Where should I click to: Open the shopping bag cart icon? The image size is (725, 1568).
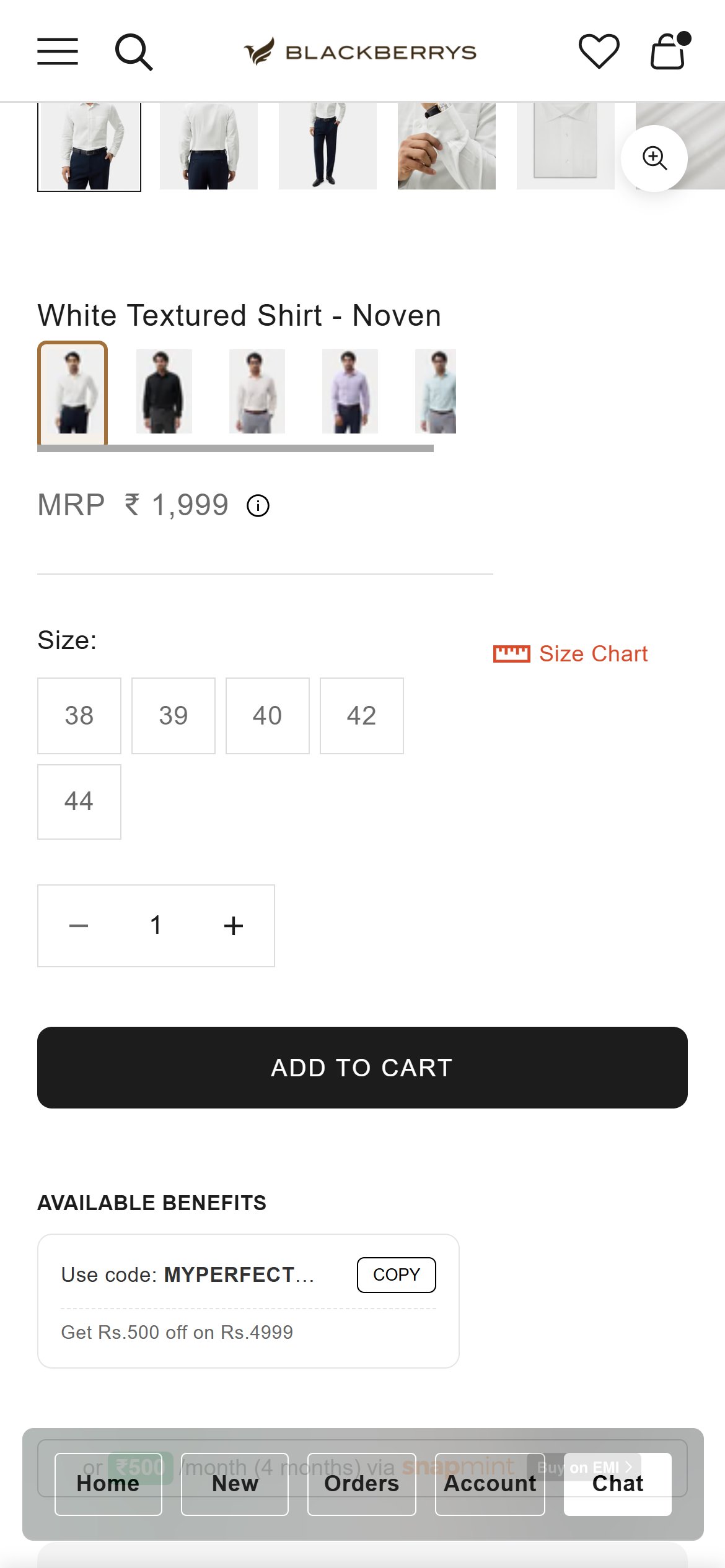(670, 51)
